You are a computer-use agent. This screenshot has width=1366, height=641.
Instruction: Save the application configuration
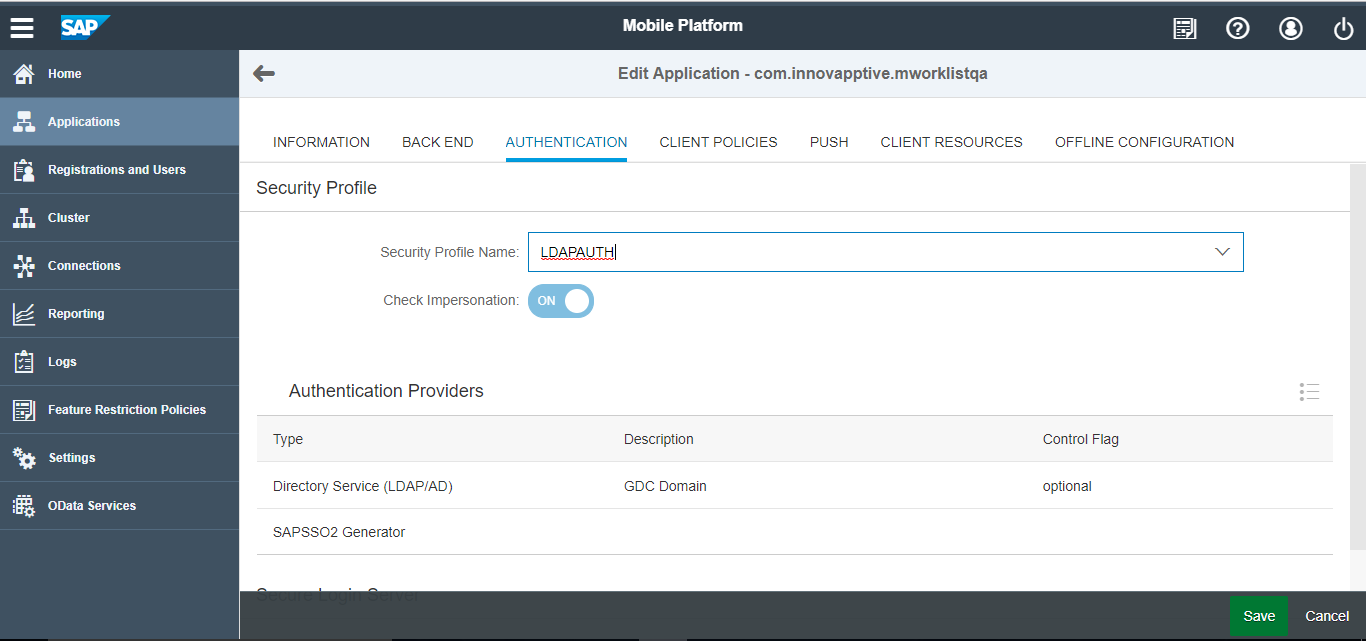1259,615
